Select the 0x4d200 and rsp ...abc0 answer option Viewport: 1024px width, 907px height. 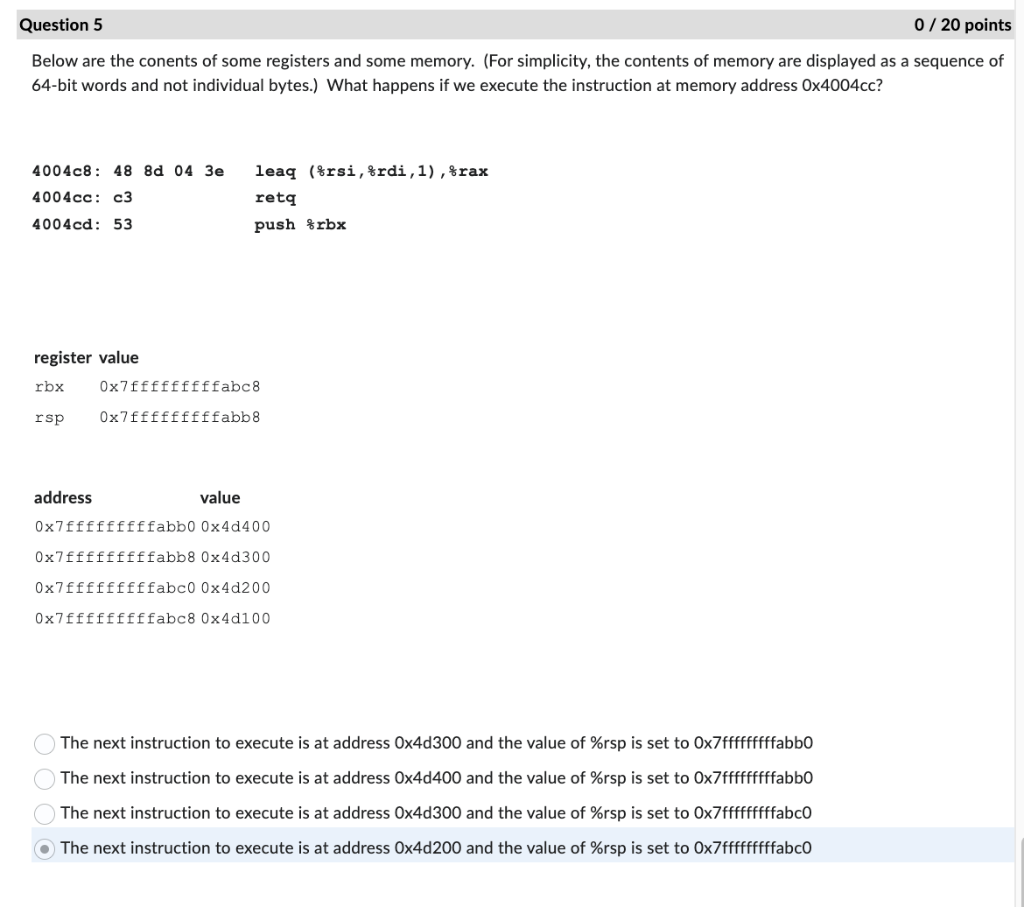[44, 849]
